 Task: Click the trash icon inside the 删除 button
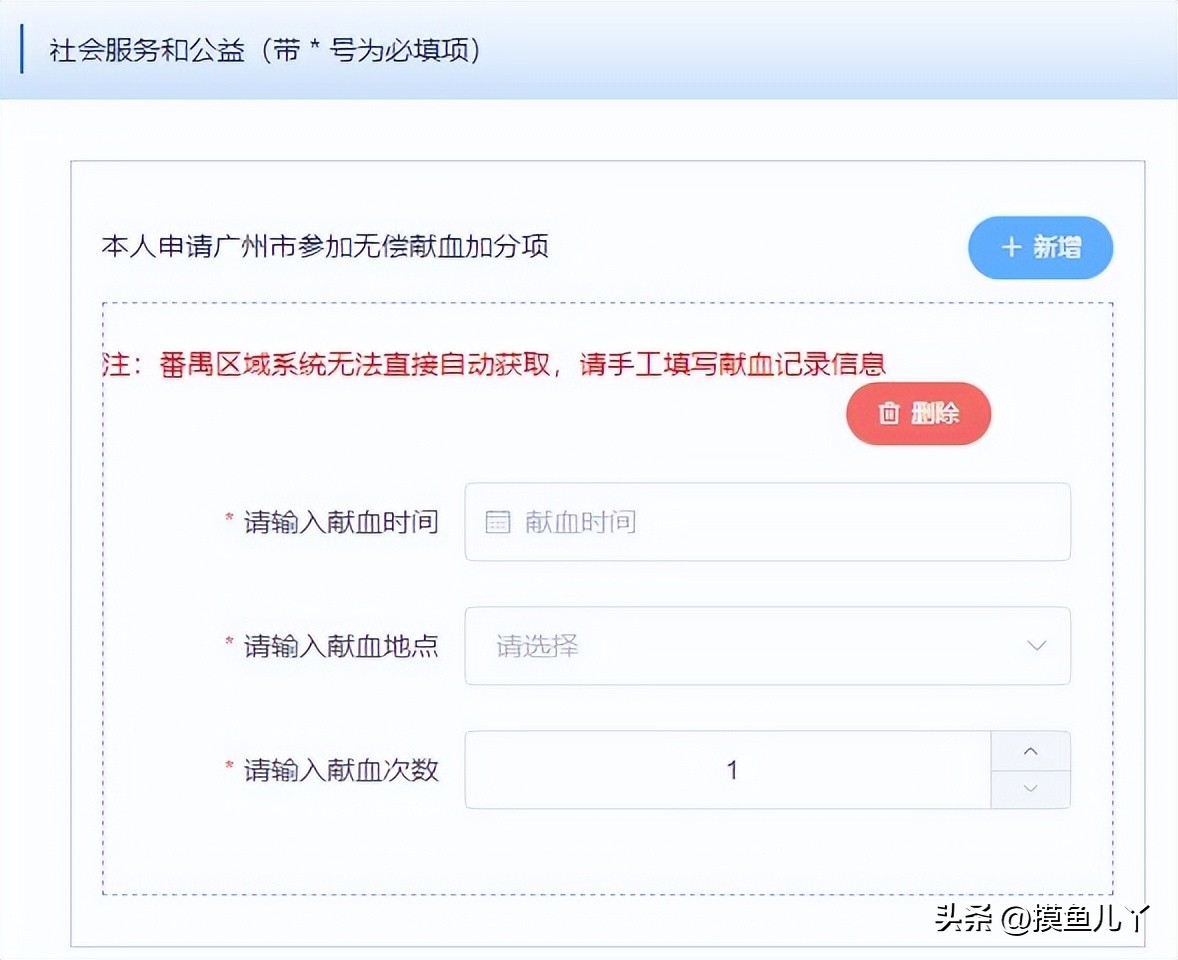[889, 413]
